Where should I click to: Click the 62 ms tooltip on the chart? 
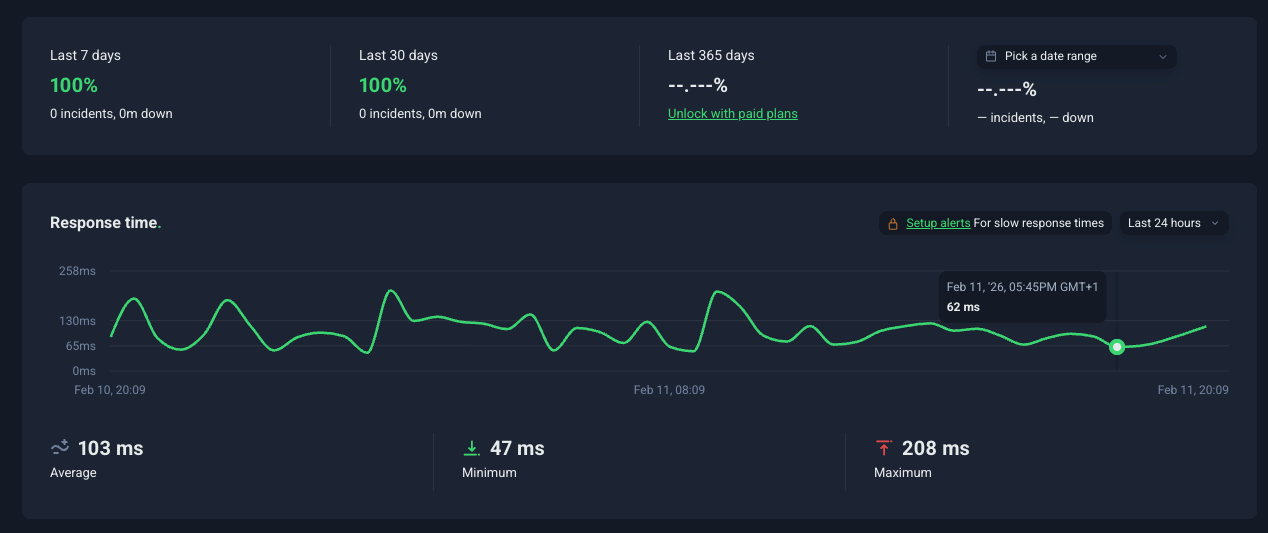[1022, 297]
